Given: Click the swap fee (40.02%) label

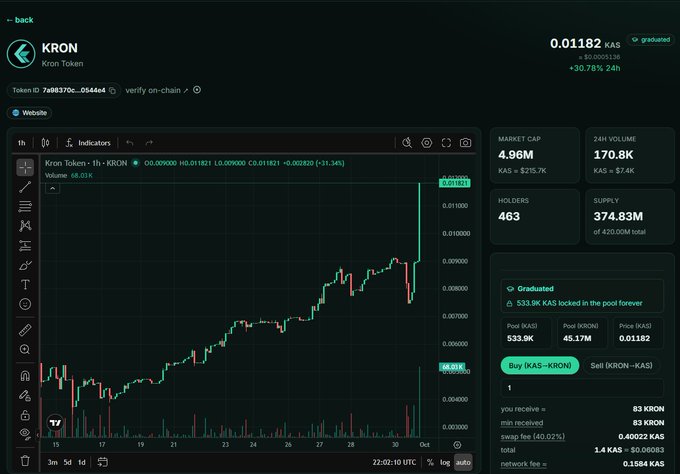Looking at the screenshot, I should pyautogui.click(x=533, y=437).
